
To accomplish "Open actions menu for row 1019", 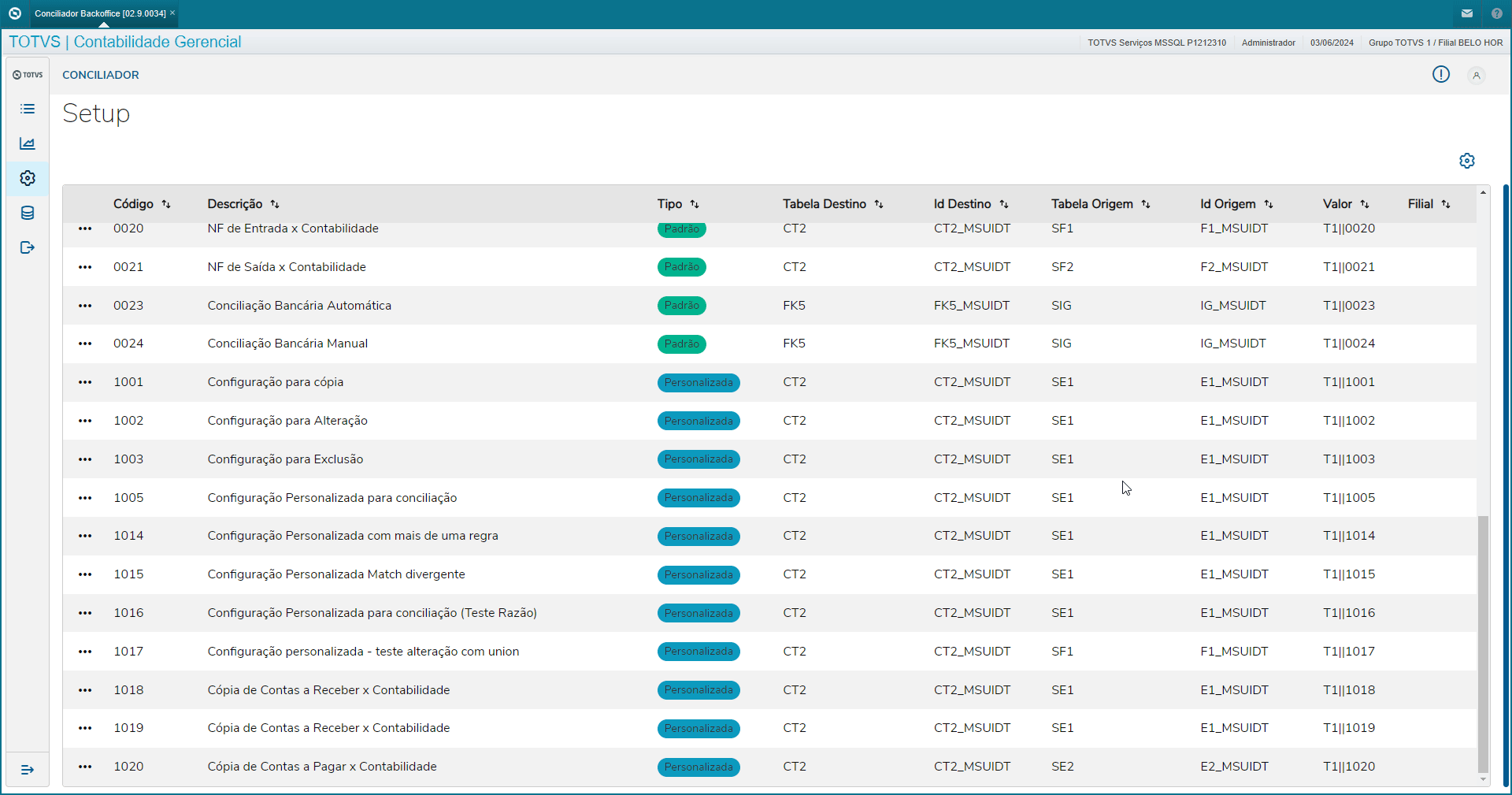I will click(85, 728).
